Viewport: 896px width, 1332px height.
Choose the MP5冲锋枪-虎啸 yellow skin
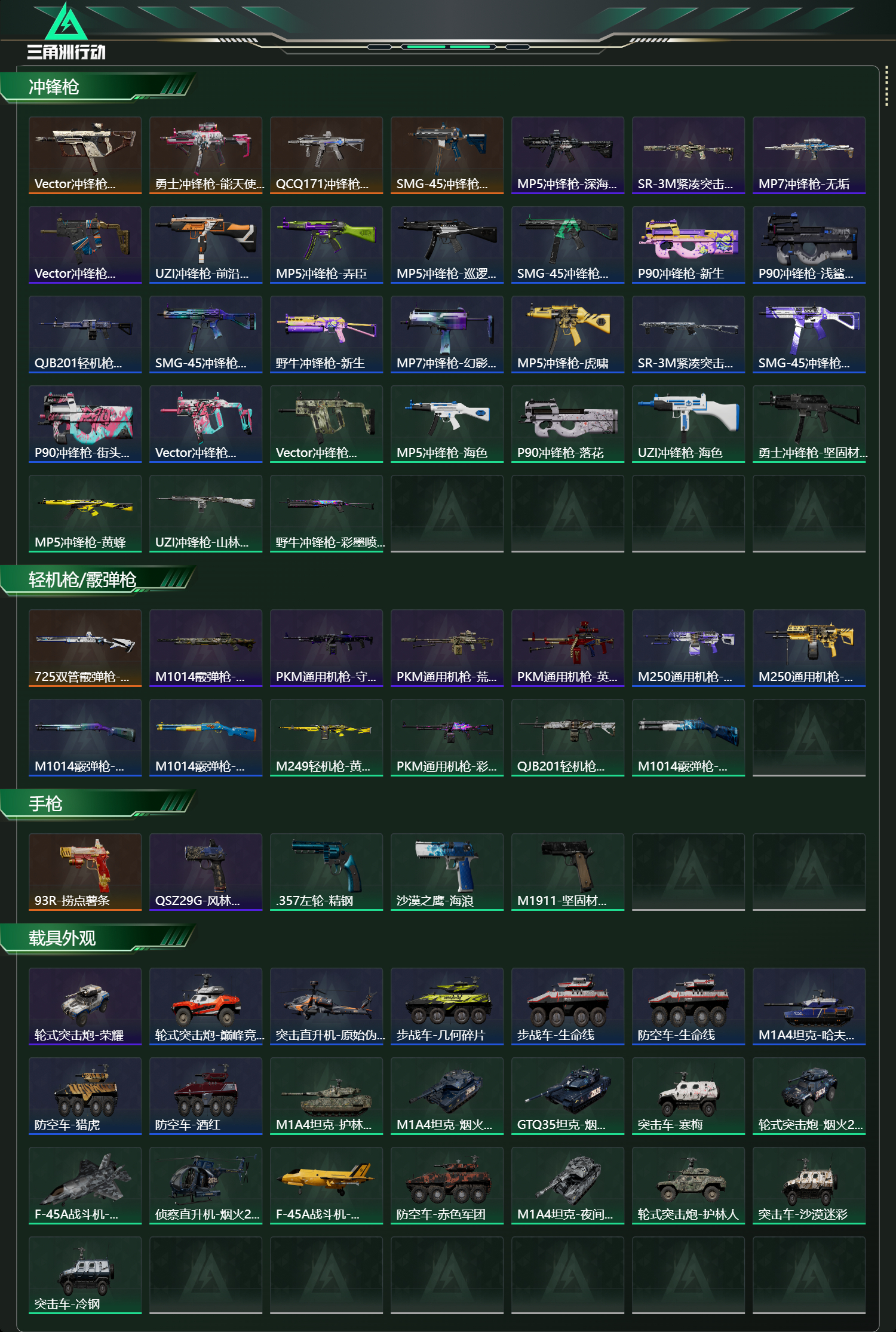tap(567, 334)
